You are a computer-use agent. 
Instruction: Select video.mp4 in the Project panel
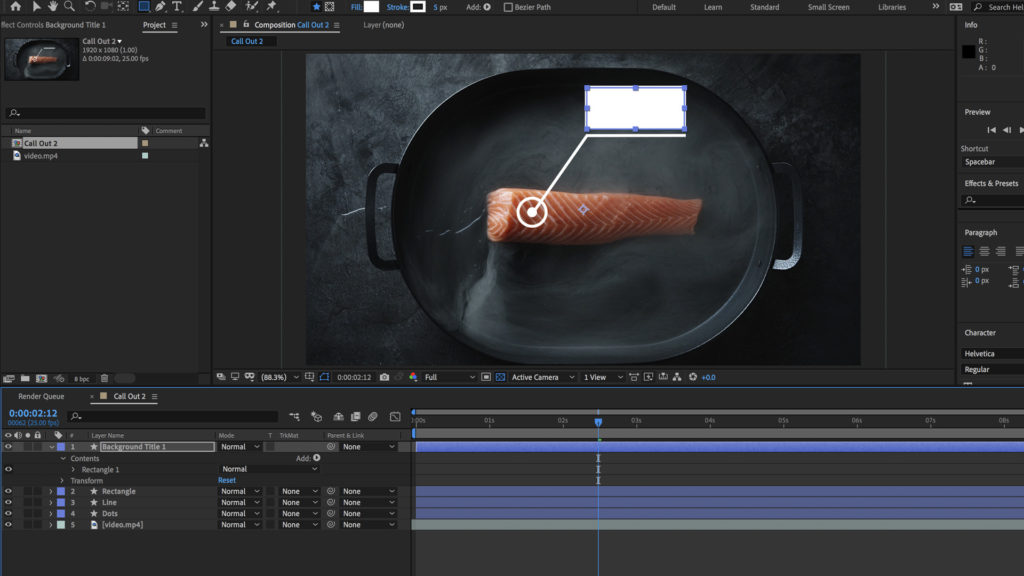point(41,156)
